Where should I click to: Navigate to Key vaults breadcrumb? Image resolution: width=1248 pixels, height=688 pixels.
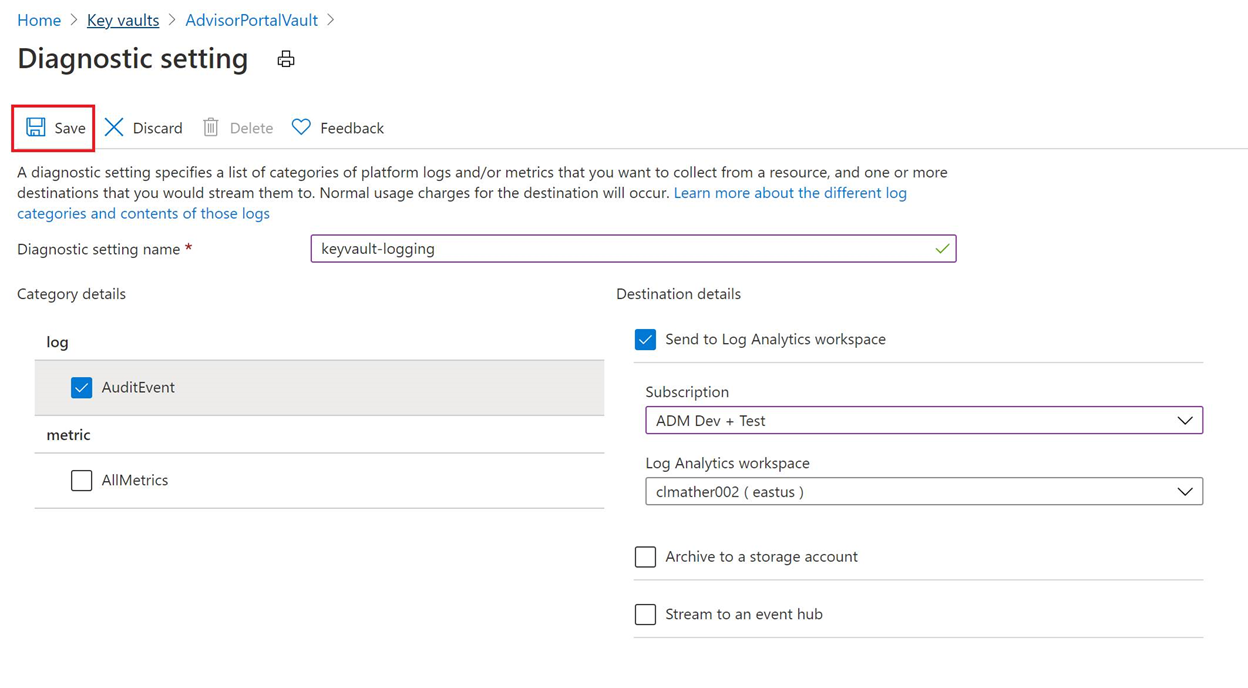click(123, 20)
